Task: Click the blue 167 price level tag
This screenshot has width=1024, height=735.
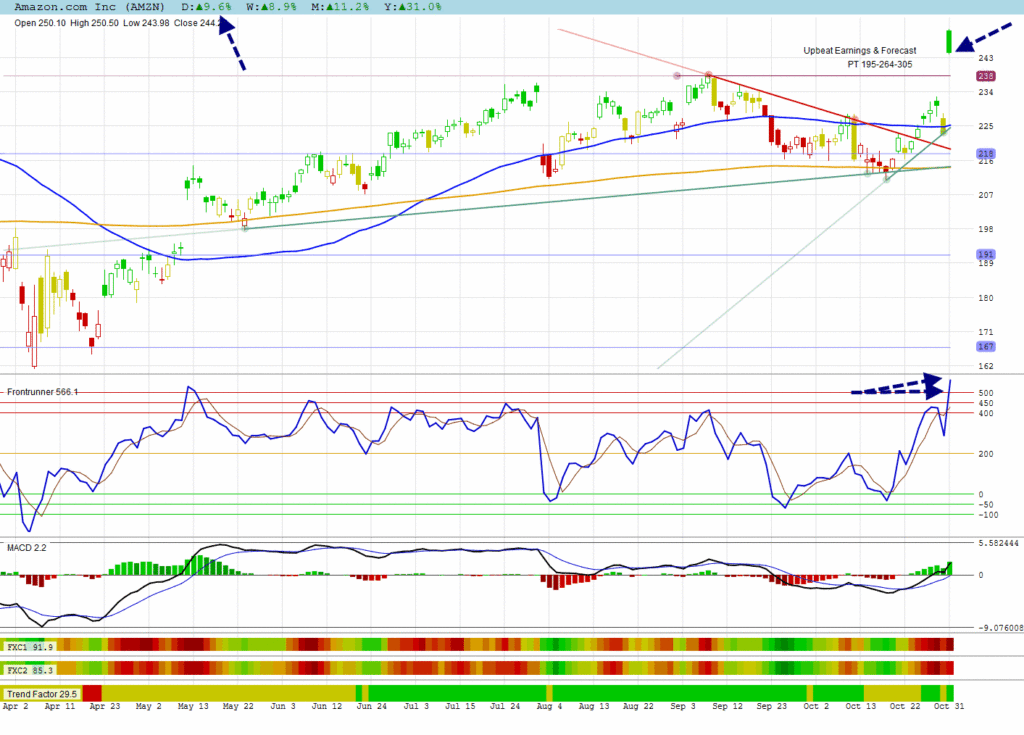Action: [x=984, y=347]
